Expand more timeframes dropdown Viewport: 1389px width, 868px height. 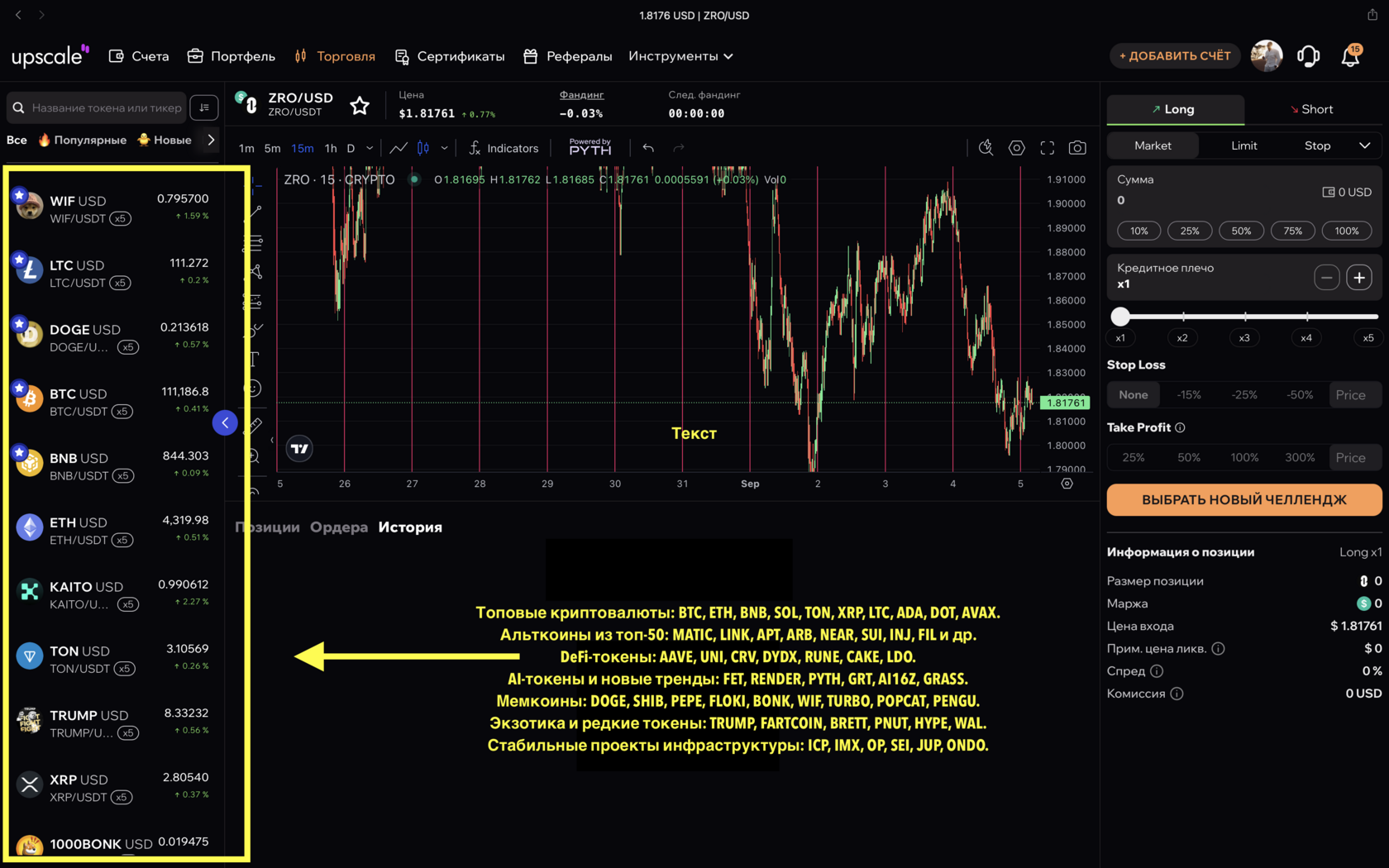click(370, 148)
